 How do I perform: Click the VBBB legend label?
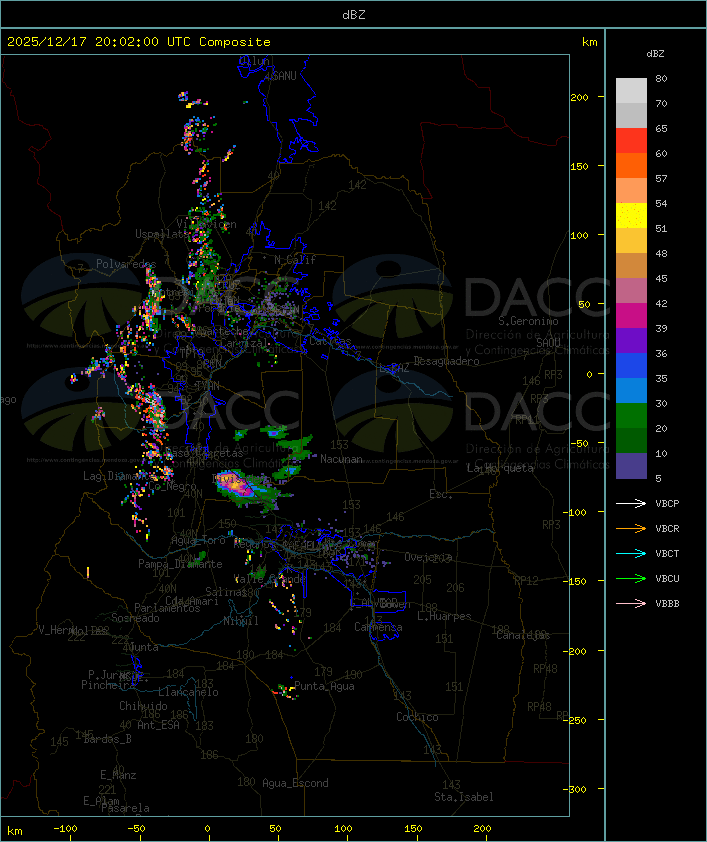(667, 604)
